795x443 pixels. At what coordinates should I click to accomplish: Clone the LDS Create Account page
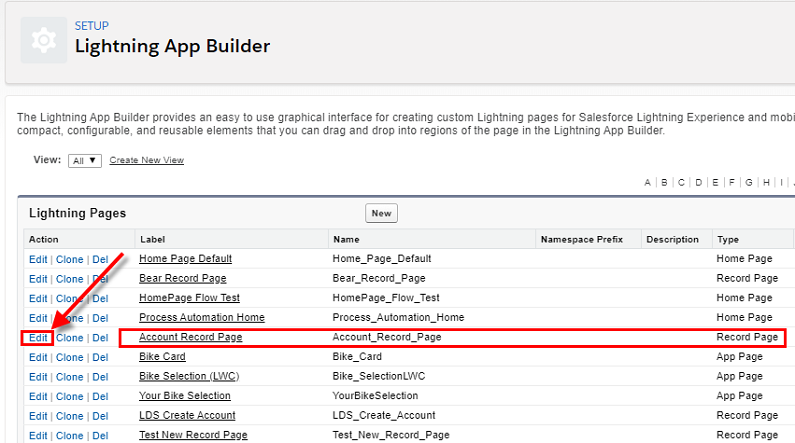(x=69, y=417)
